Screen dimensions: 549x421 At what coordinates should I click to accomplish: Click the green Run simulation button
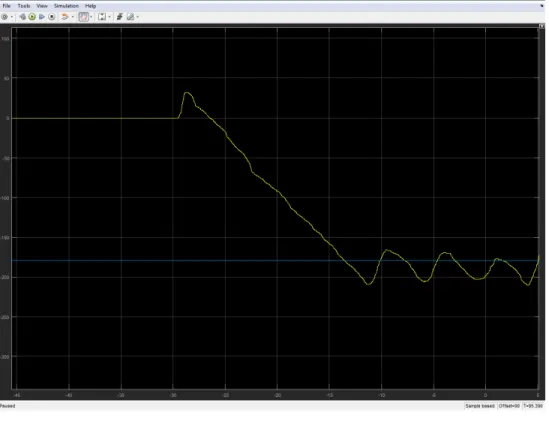click(x=32, y=17)
